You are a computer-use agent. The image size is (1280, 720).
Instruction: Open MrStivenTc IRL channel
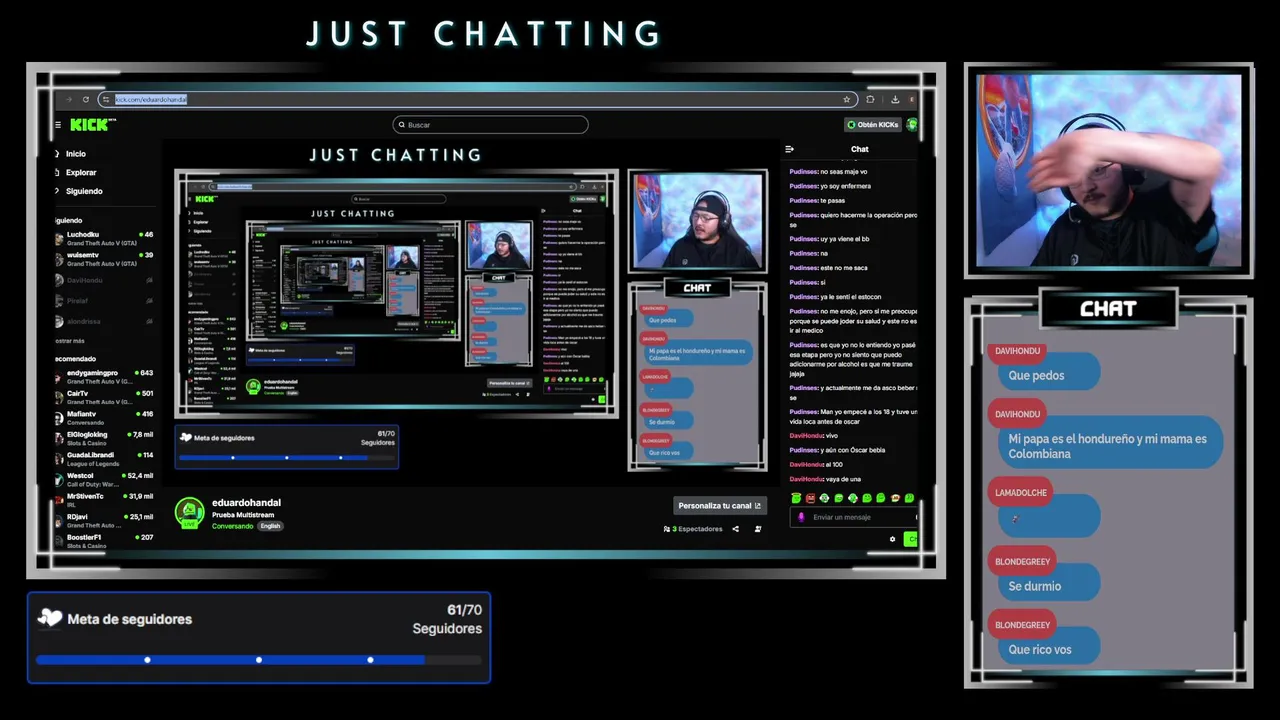[x=104, y=500]
